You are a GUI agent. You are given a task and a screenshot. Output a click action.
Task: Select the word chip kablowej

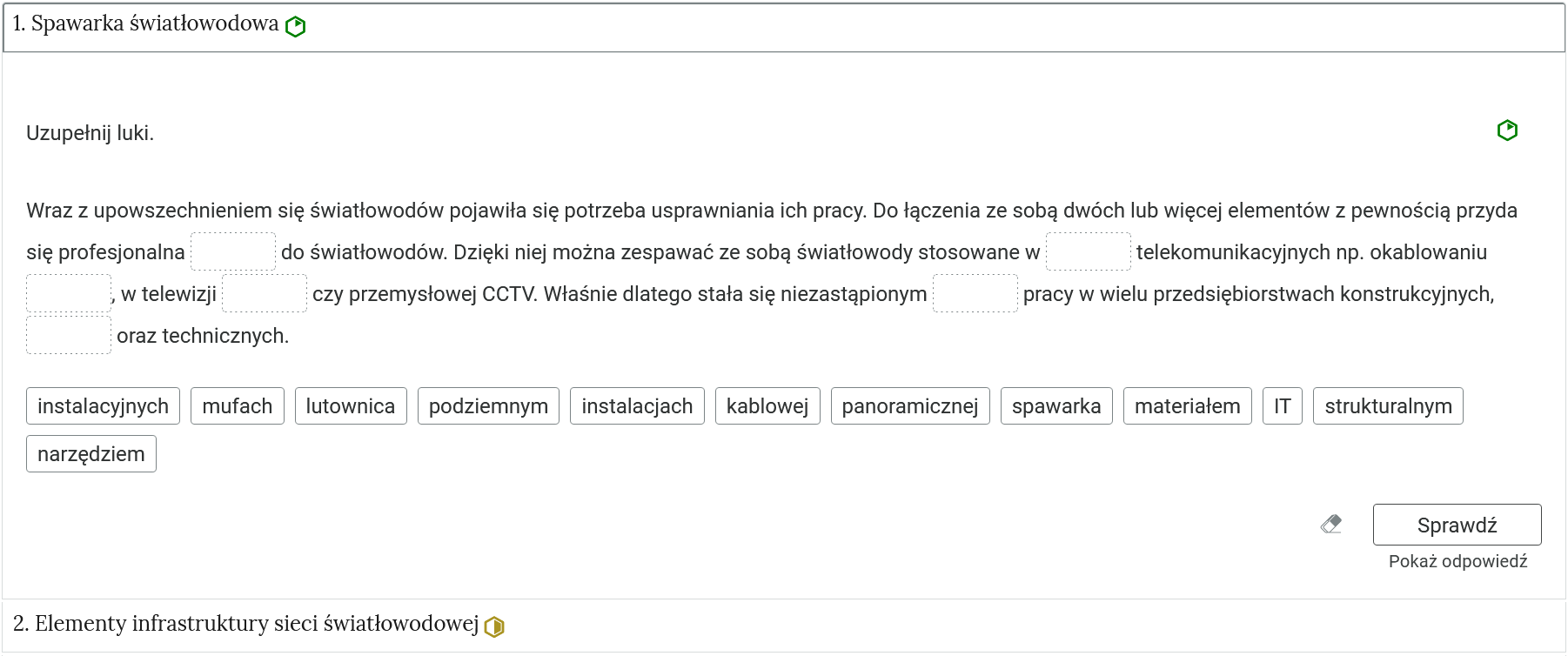click(x=767, y=405)
